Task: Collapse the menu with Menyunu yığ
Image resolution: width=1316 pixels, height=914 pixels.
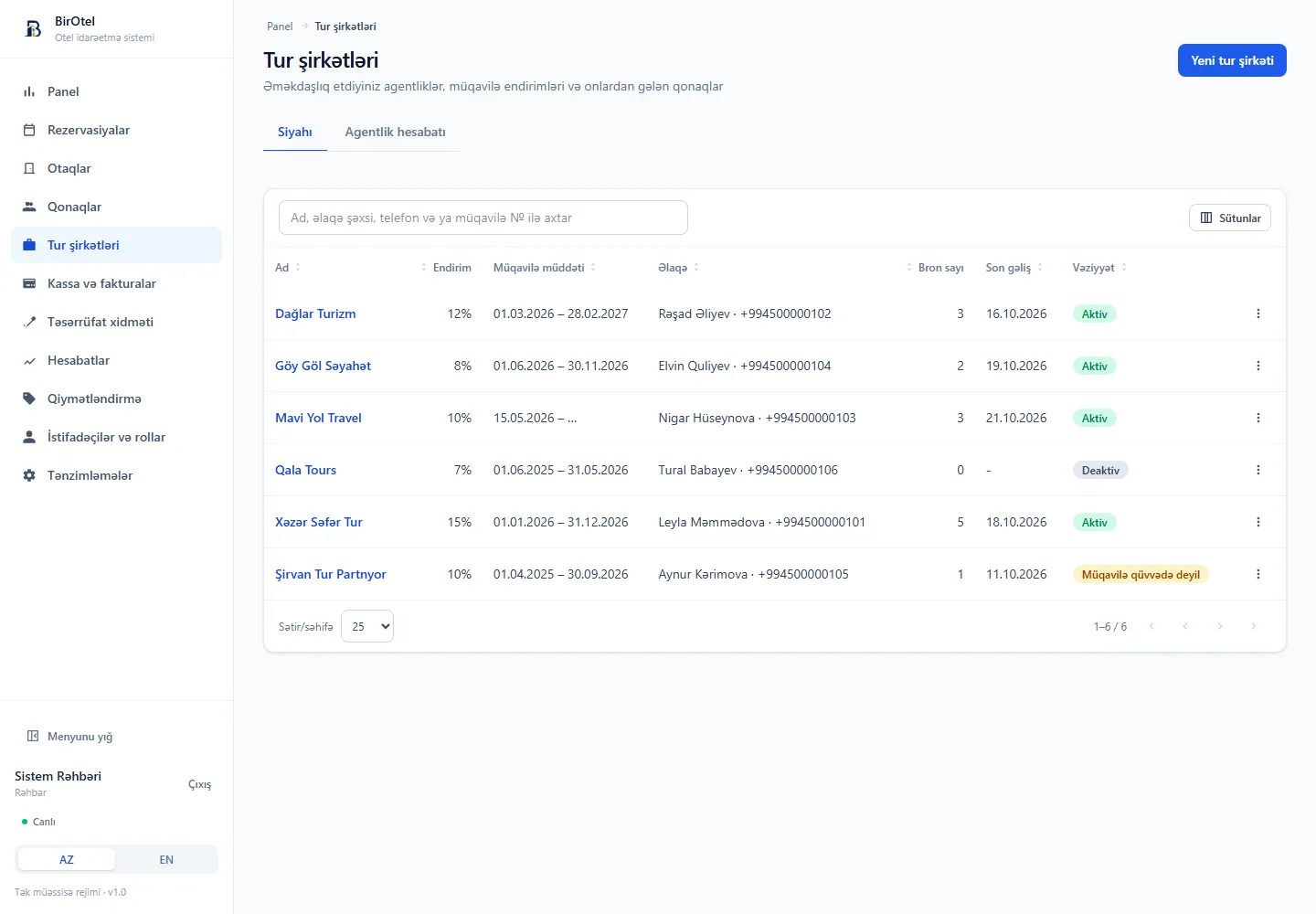Action: click(x=70, y=737)
